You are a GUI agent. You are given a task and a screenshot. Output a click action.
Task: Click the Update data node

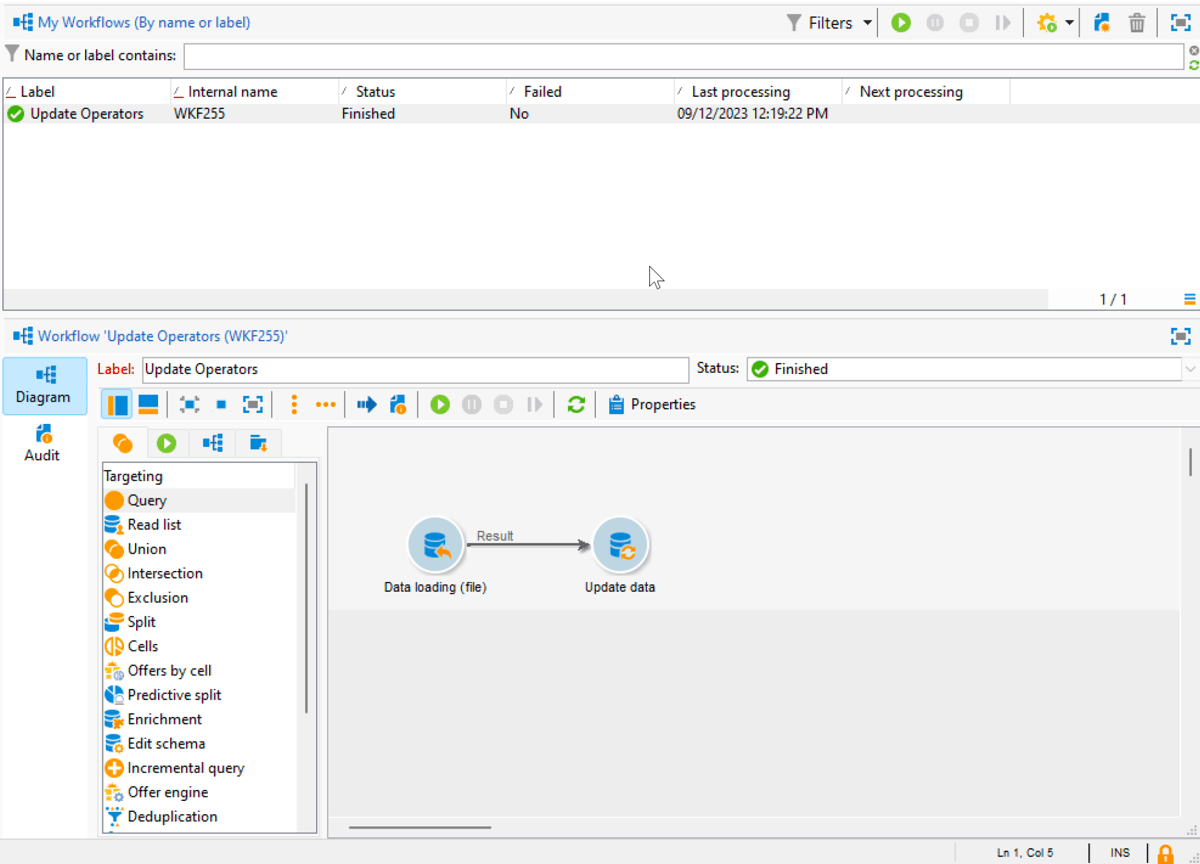[621, 546]
